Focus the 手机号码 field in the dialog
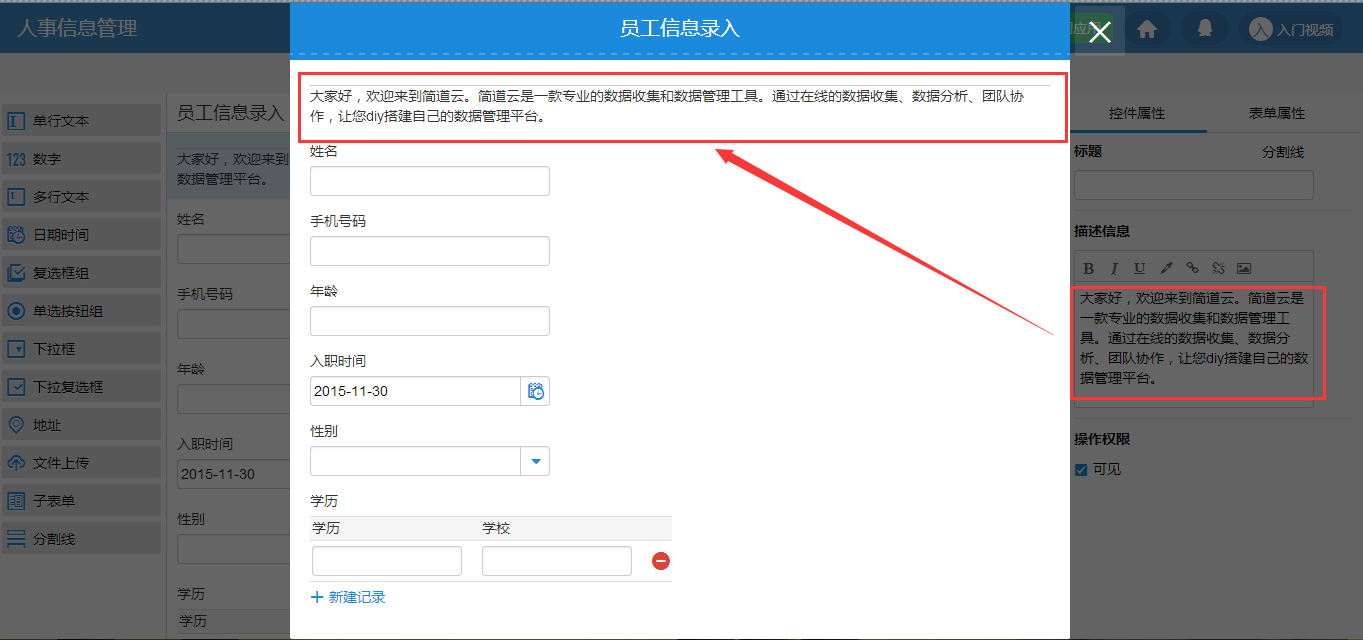 [430, 251]
